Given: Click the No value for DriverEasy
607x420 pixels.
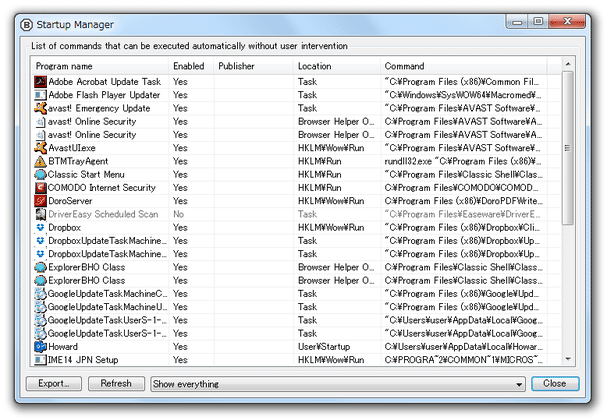Looking at the screenshot, I should pyautogui.click(x=178, y=214).
